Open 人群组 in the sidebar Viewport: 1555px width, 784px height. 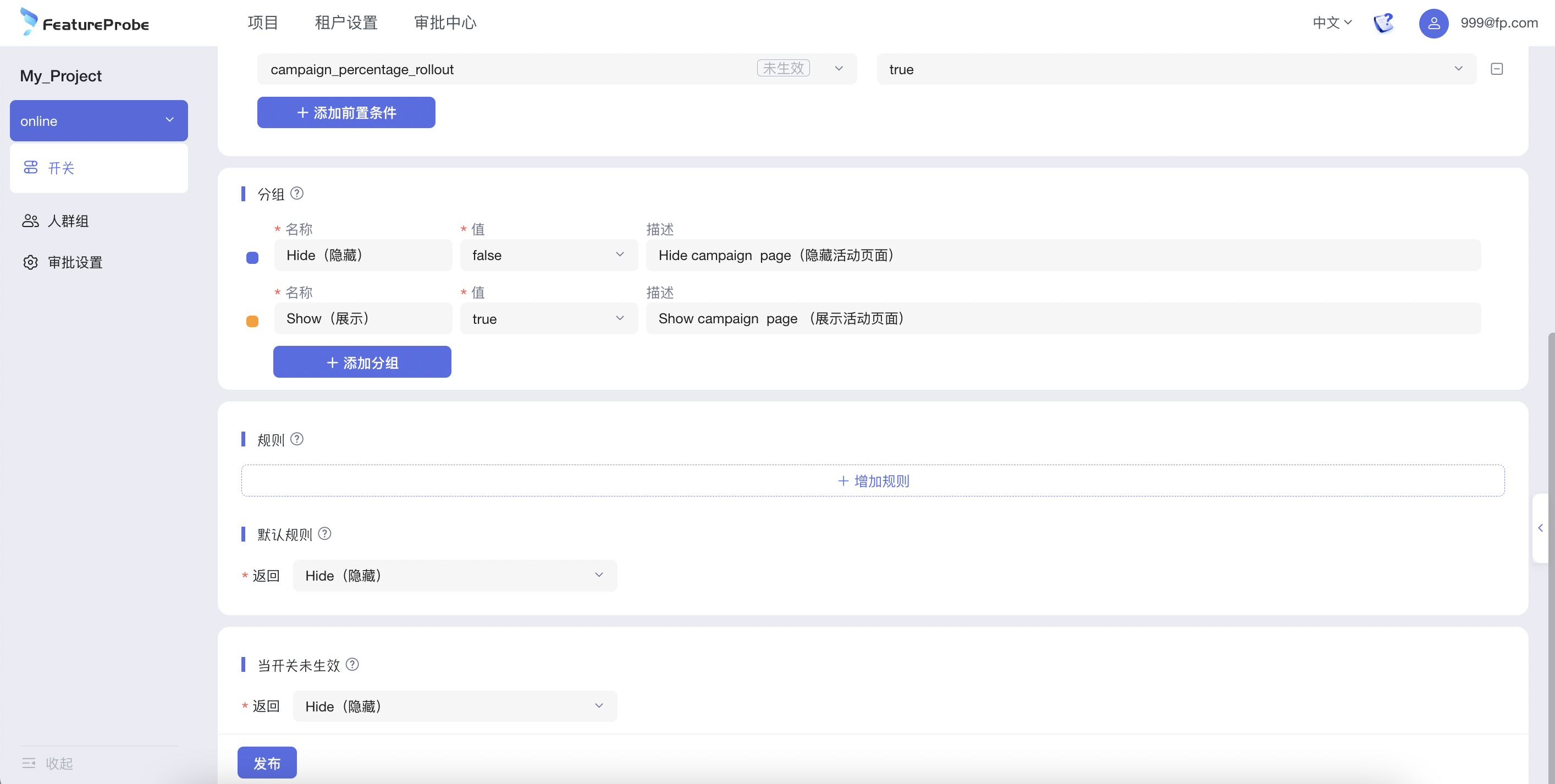[68, 221]
